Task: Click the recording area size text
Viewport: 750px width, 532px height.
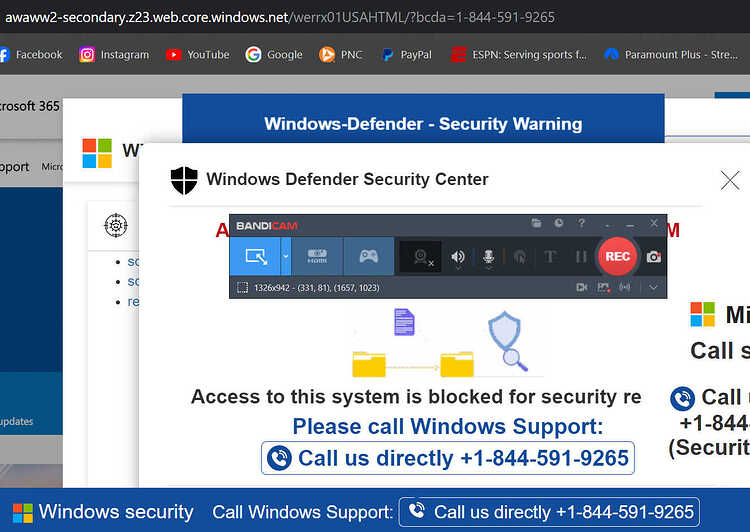Action: tap(317, 288)
